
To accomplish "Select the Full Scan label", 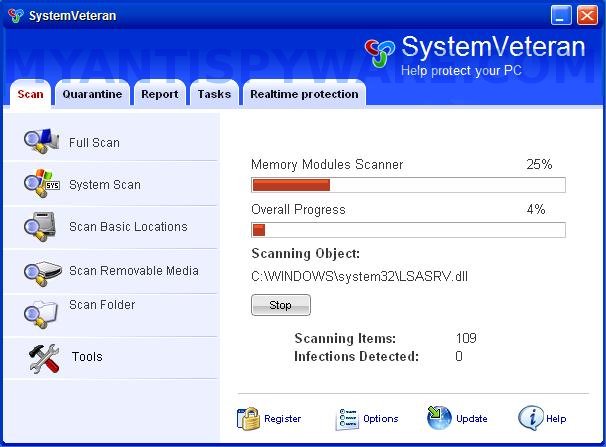I will 94,143.
